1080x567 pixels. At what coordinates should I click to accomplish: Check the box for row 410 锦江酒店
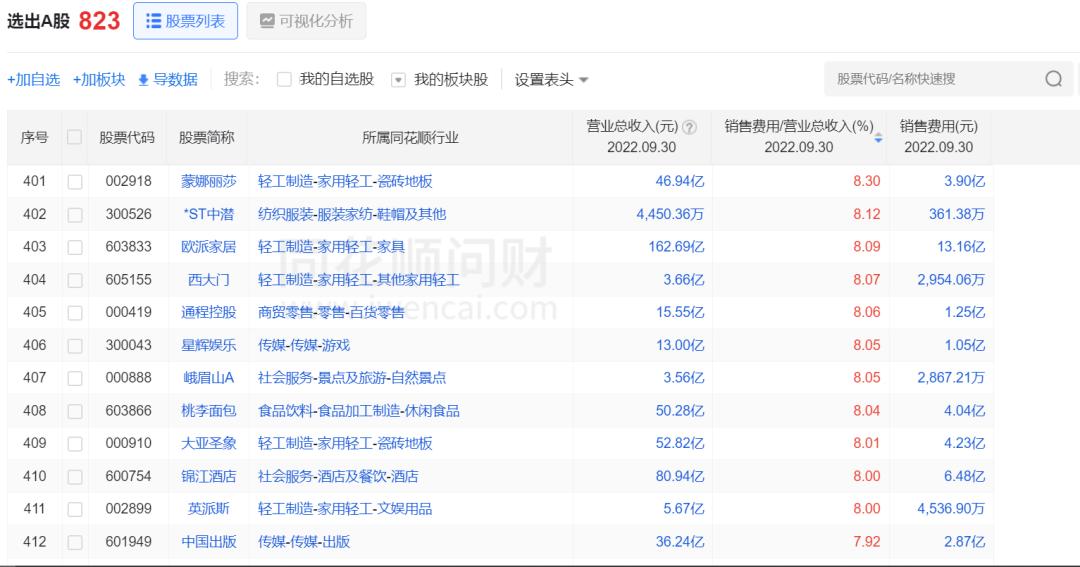click(x=75, y=477)
